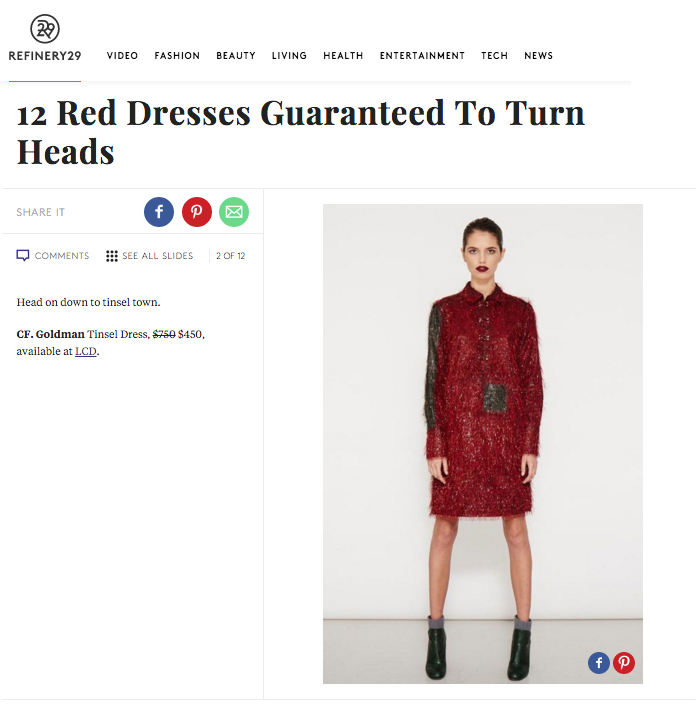Pin photo using Pinterest icon on image
The width and height of the screenshot is (696, 705).
point(624,663)
